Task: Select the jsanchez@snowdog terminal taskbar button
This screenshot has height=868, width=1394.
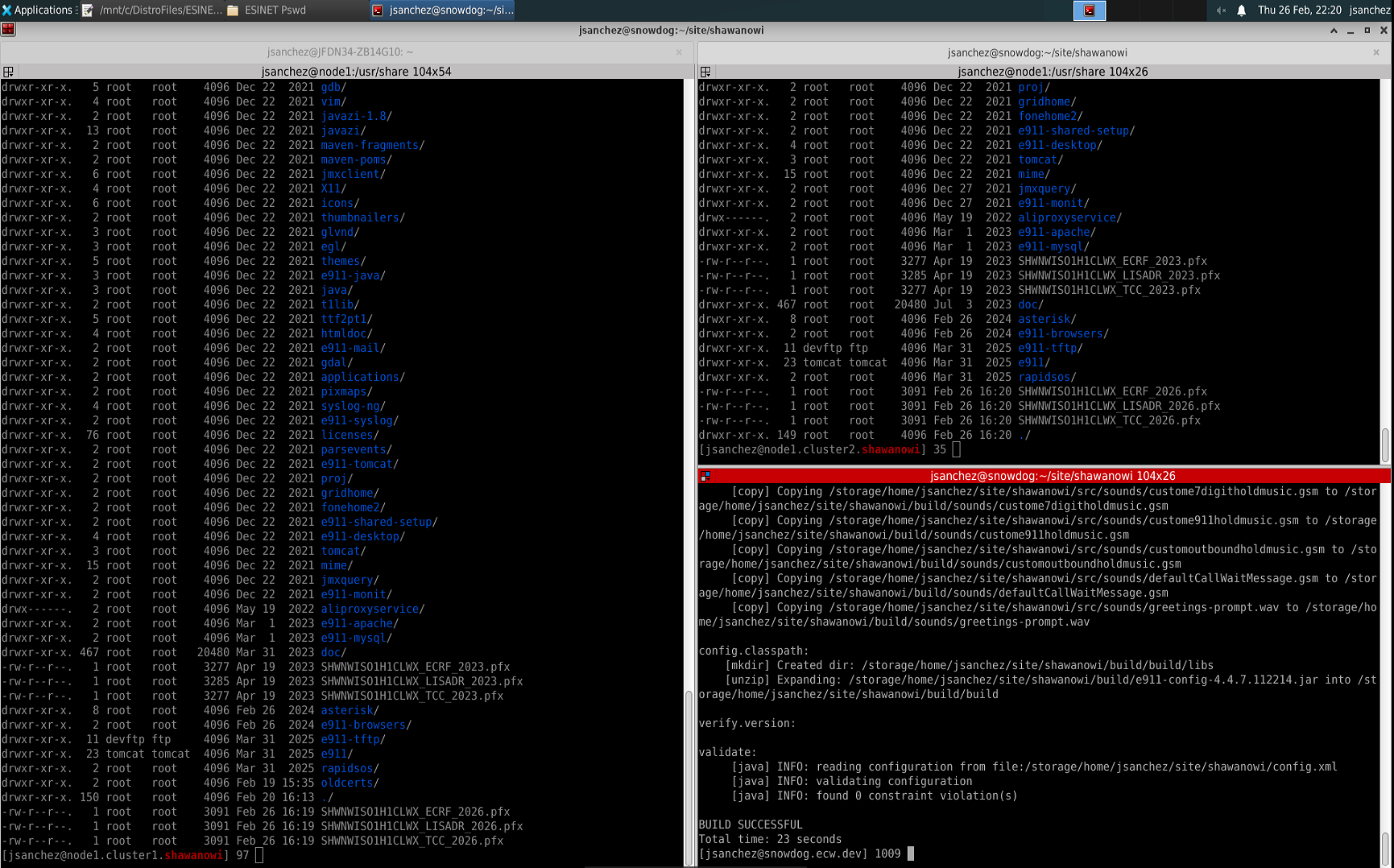Action: (442, 10)
